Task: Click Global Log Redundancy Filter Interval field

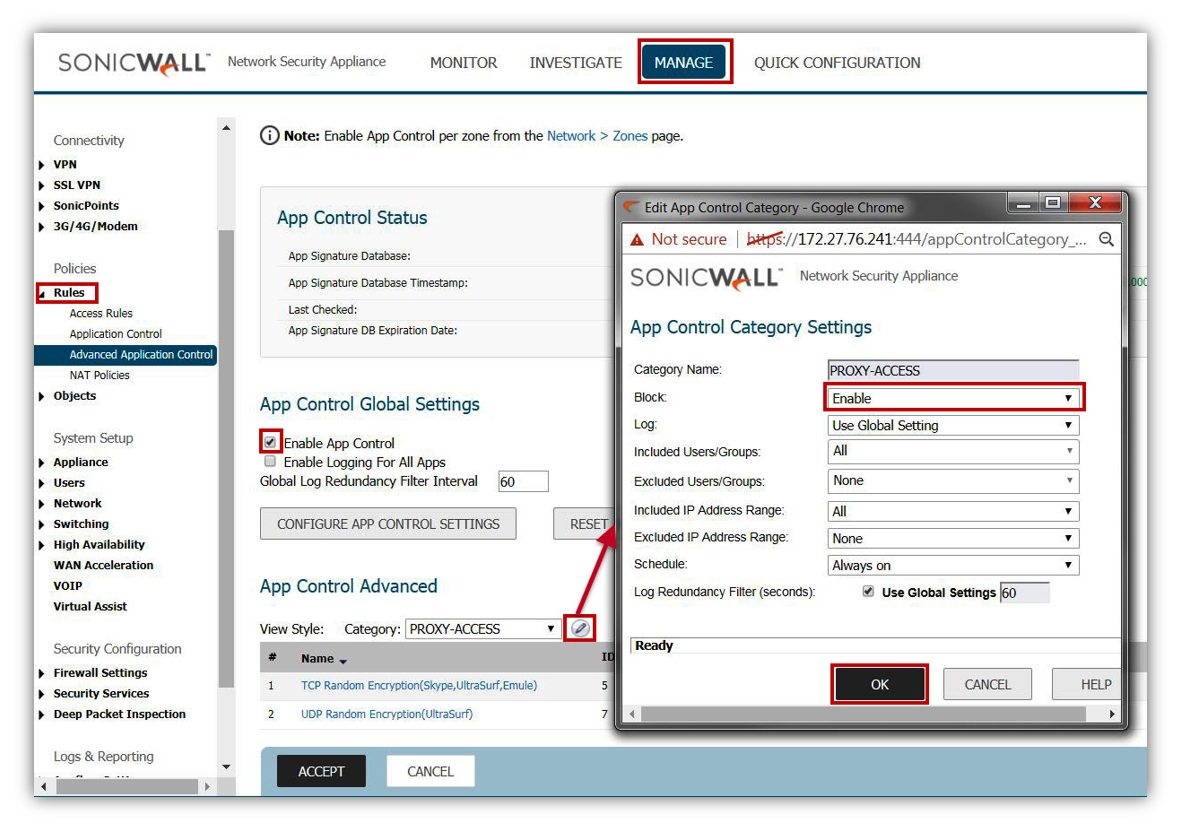Action: (x=523, y=482)
